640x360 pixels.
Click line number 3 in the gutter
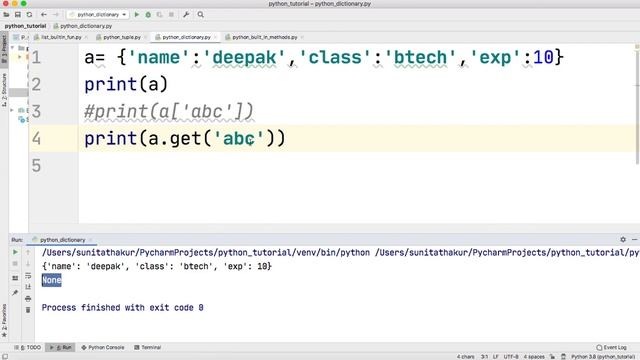(36, 111)
